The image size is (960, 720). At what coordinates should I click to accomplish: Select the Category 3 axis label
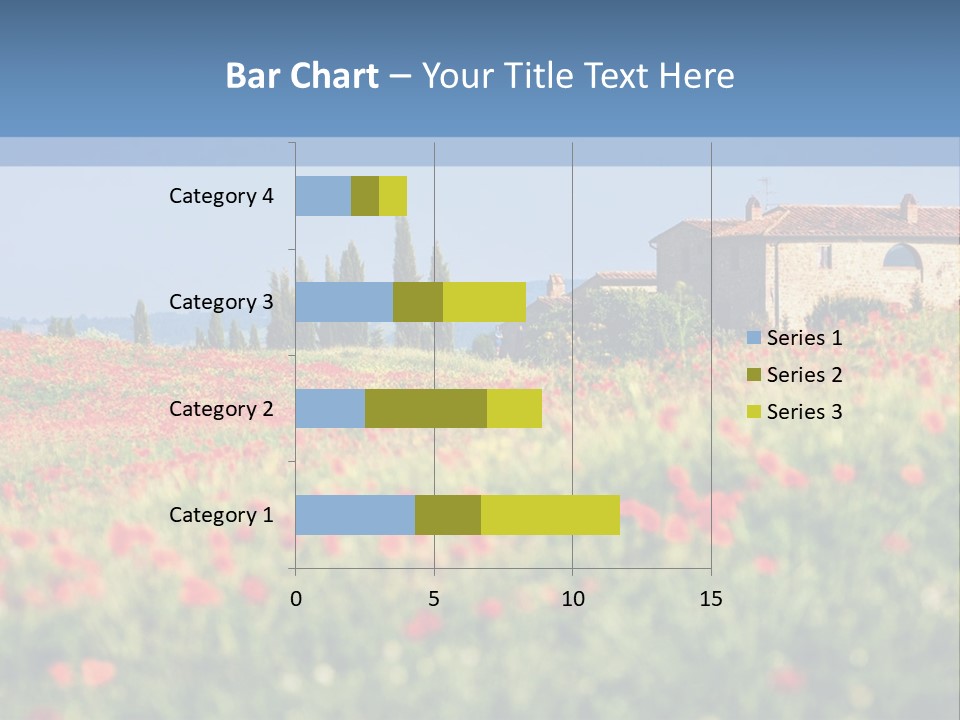(221, 302)
